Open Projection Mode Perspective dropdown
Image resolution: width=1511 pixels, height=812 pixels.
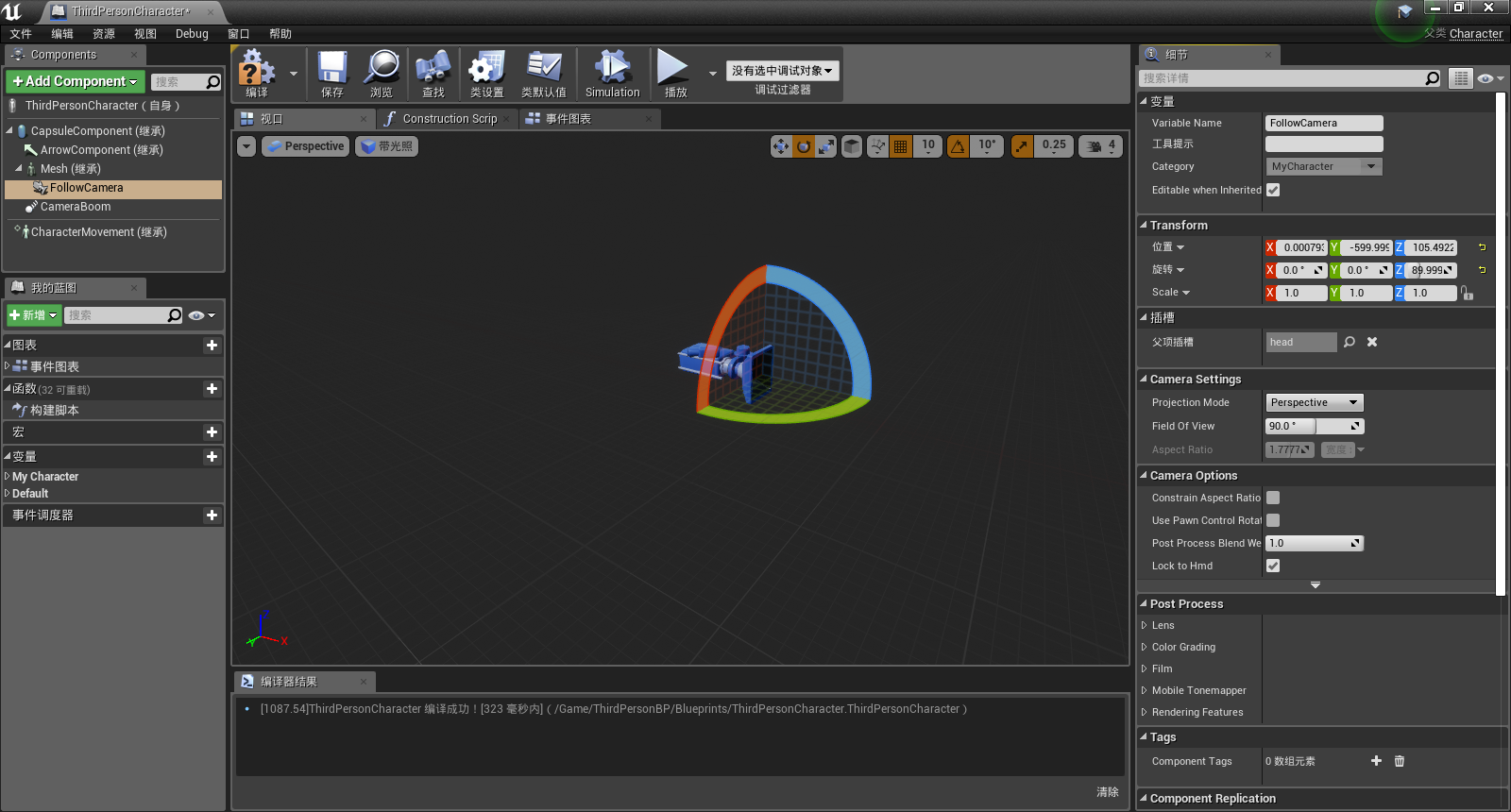pos(1315,402)
